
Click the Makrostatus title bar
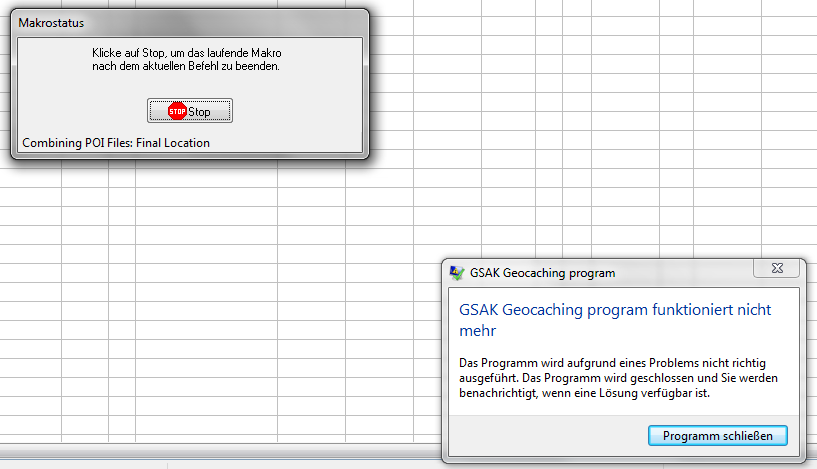[190, 23]
